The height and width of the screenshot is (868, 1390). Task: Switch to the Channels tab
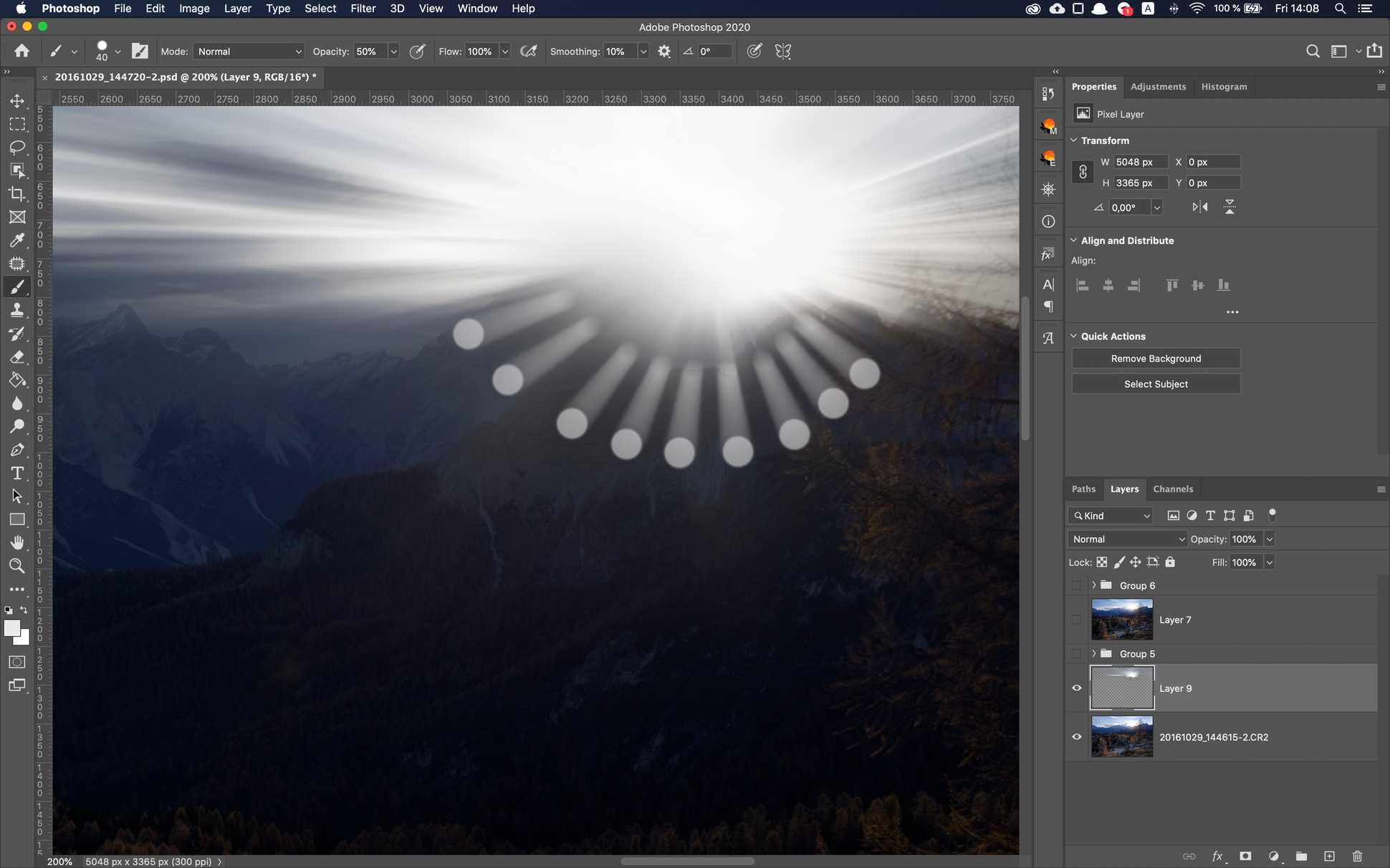coord(1172,489)
